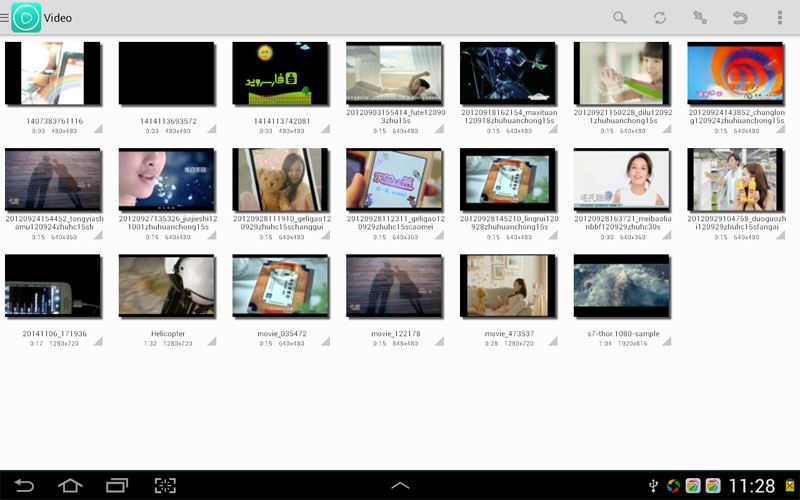Play the black 1414113693572 video thumbnail
Screen dimensions: 800x500
click(166, 73)
